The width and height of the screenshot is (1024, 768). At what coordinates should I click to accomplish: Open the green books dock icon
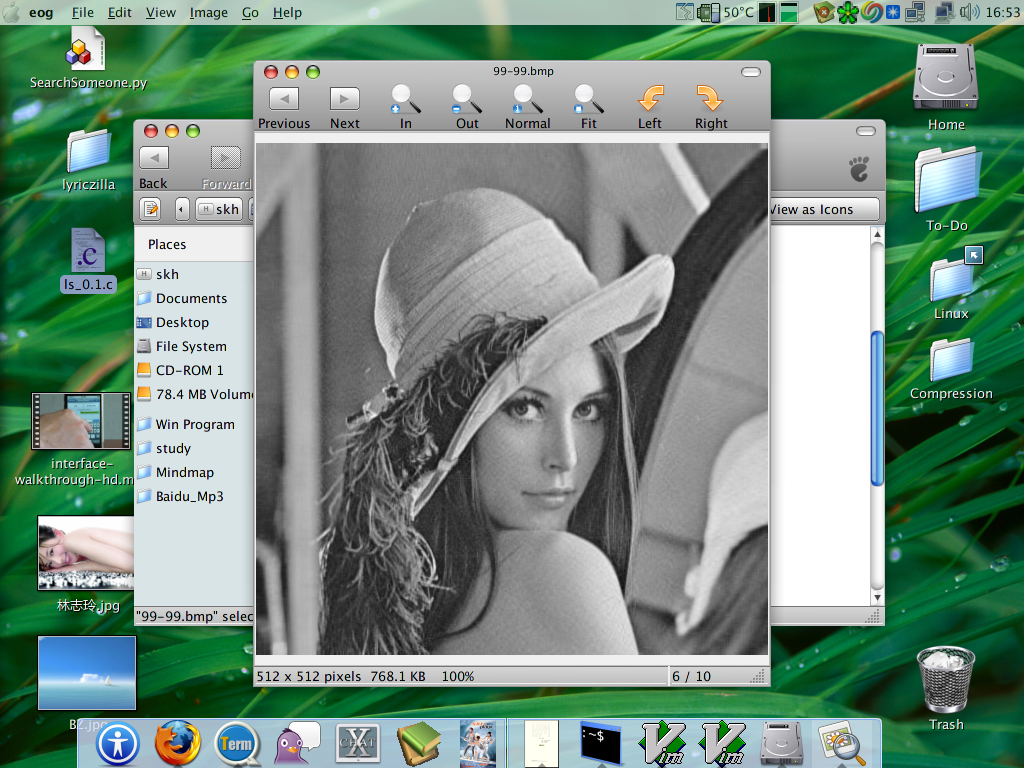pos(419,743)
